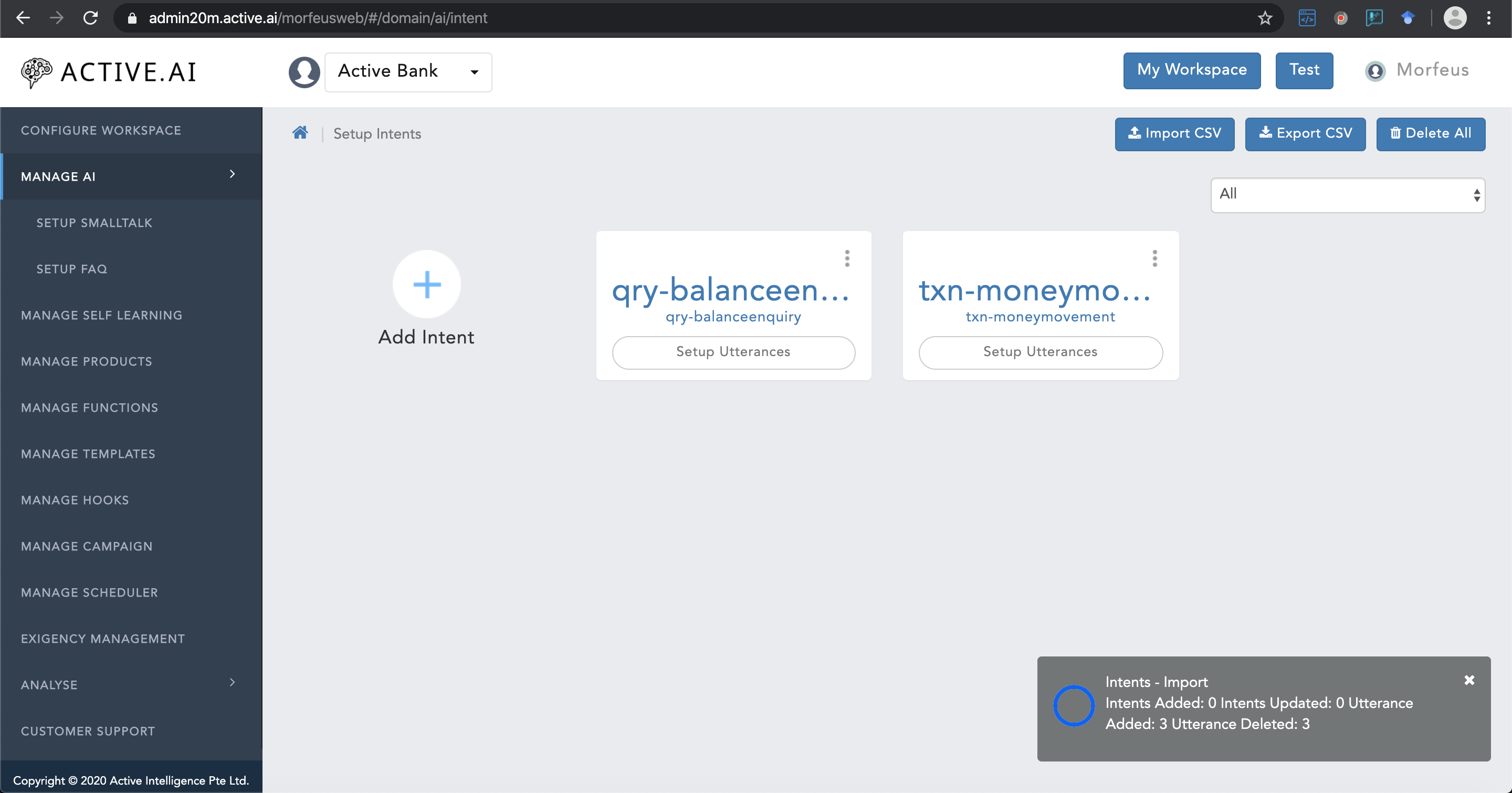Click the blue graduation cap extension icon

click(x=1408, y=18)
